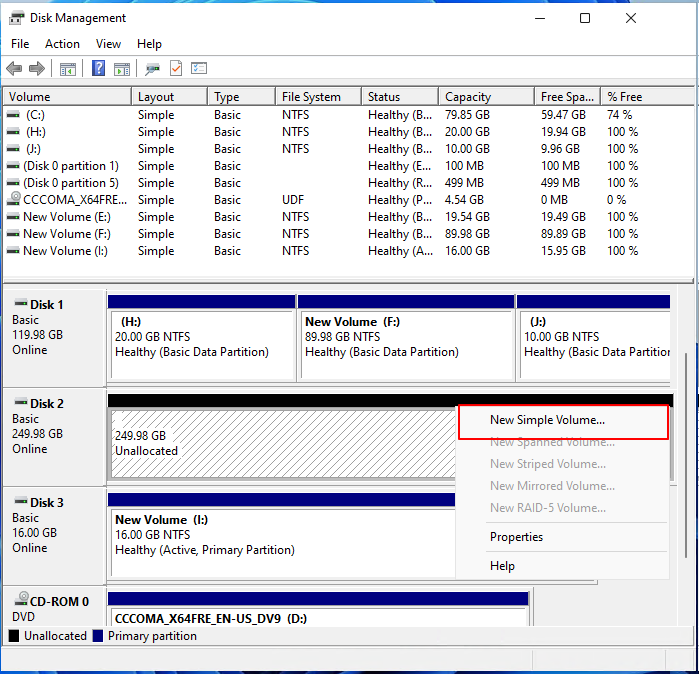This screenshot has height=674, width=699.
Task: Click the Show/Hide Action Pane icon
Action: click(121, 69)
